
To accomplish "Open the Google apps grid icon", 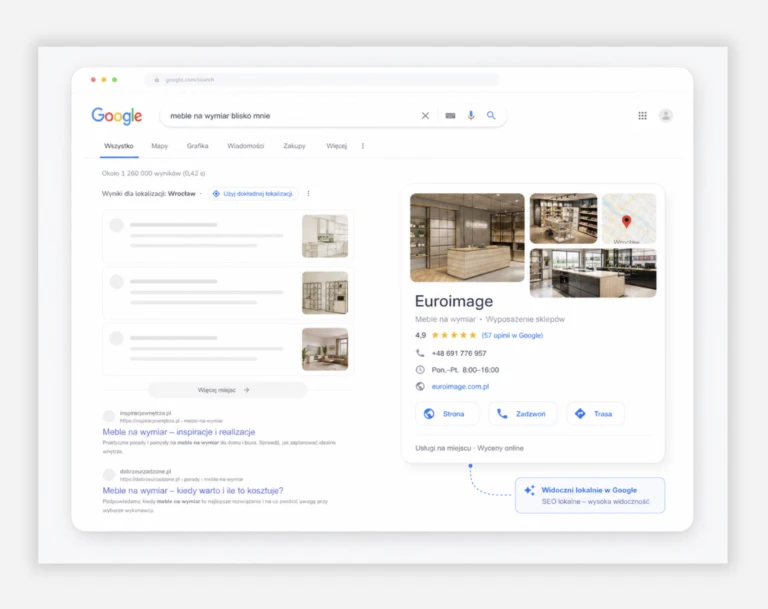I will pyautogui.click(x=642, y=116).
